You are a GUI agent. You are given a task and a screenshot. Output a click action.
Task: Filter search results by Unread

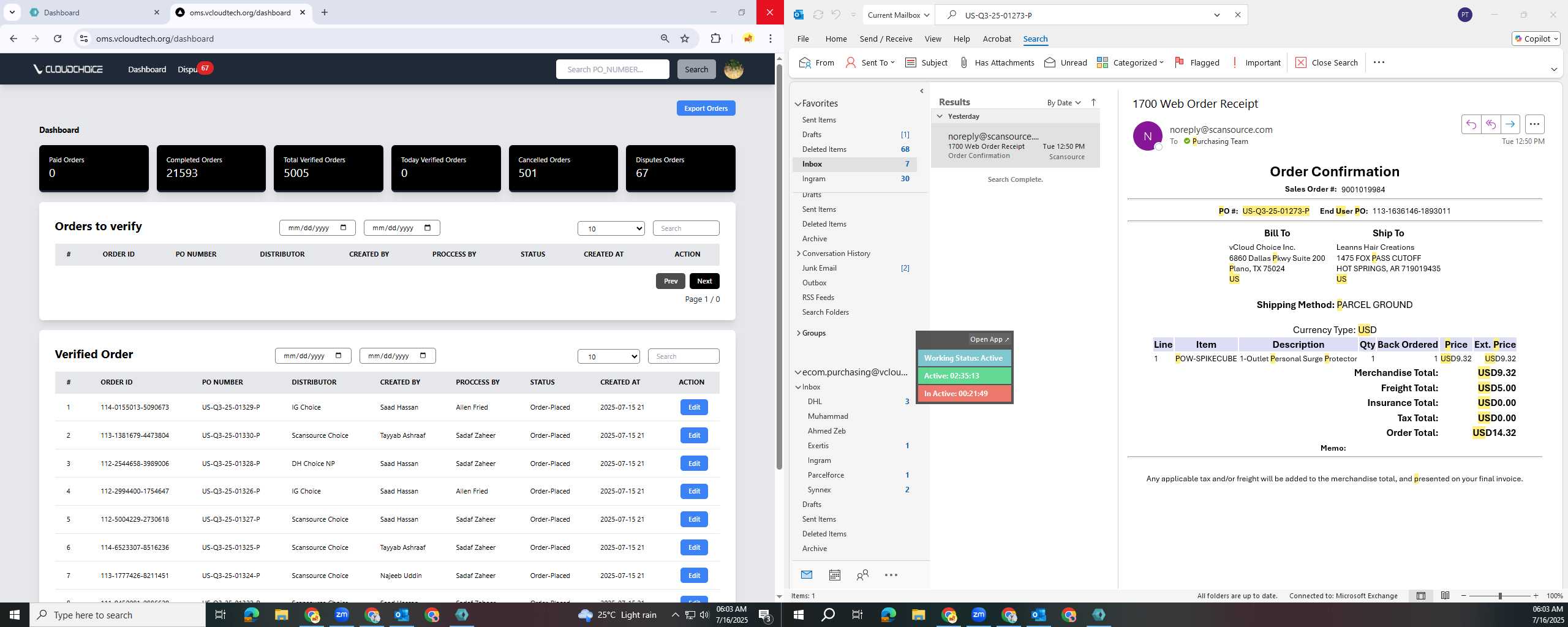pos(1066,62)
